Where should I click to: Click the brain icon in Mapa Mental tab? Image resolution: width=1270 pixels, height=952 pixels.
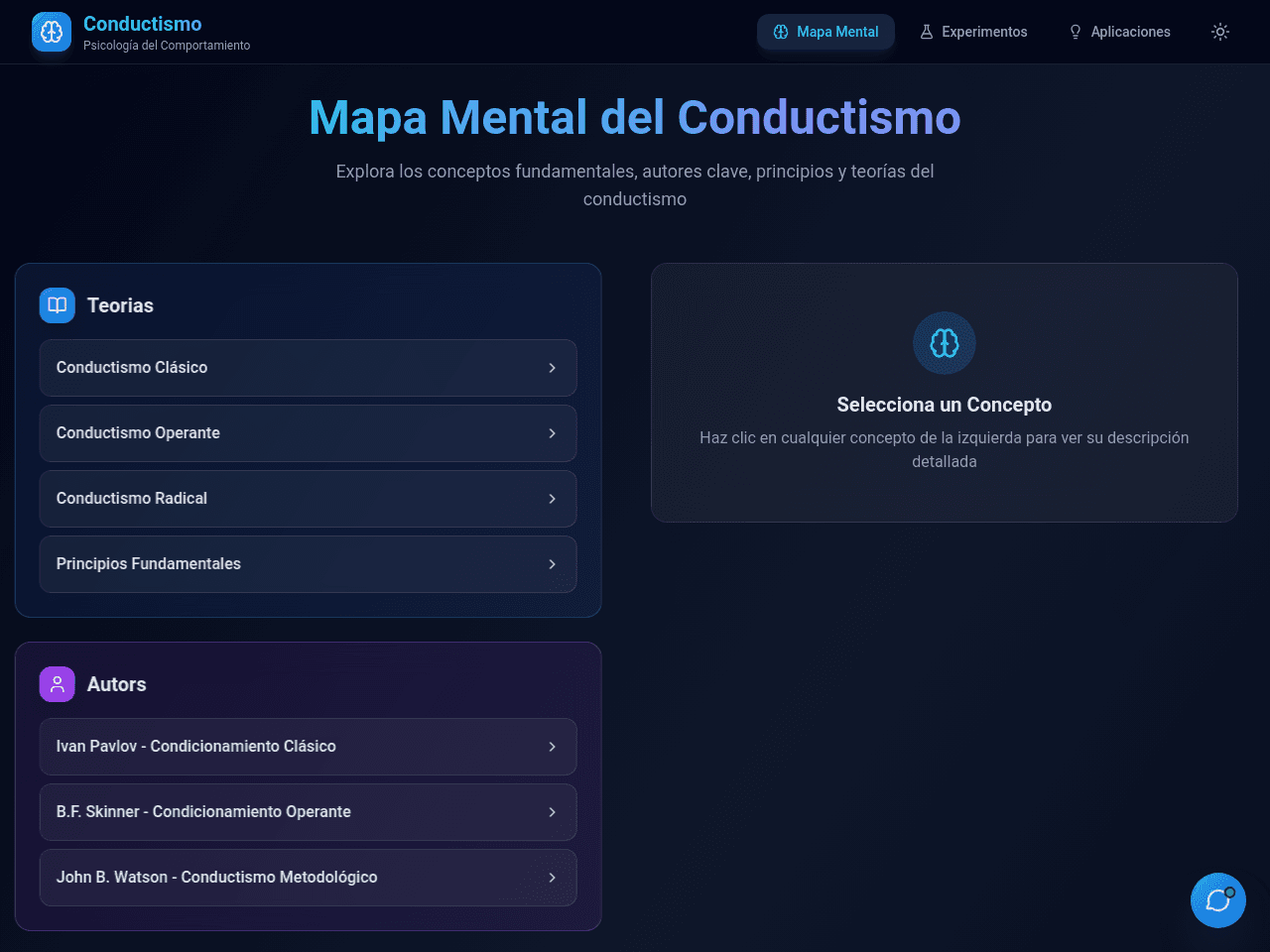781,32
